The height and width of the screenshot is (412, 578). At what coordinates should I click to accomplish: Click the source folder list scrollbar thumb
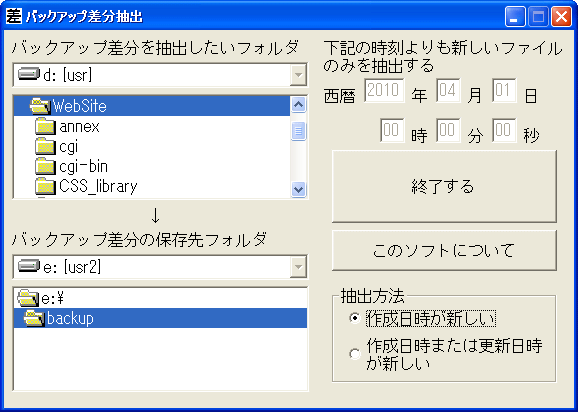click(x=298, y=131)
